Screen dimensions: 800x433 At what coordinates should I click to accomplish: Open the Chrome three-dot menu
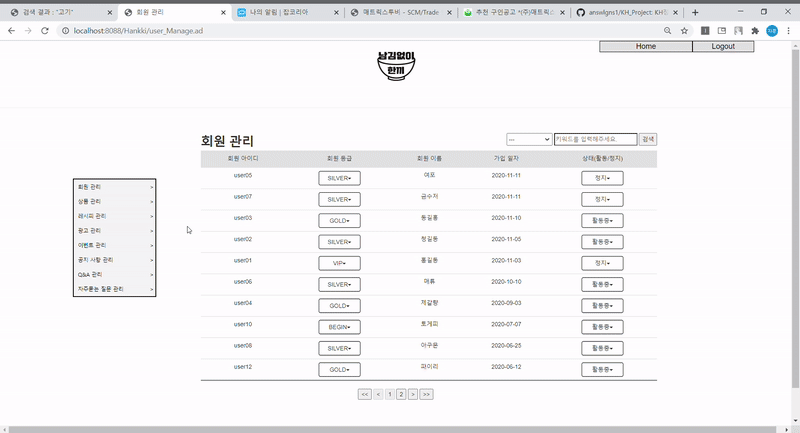click(x=789, y=31)
